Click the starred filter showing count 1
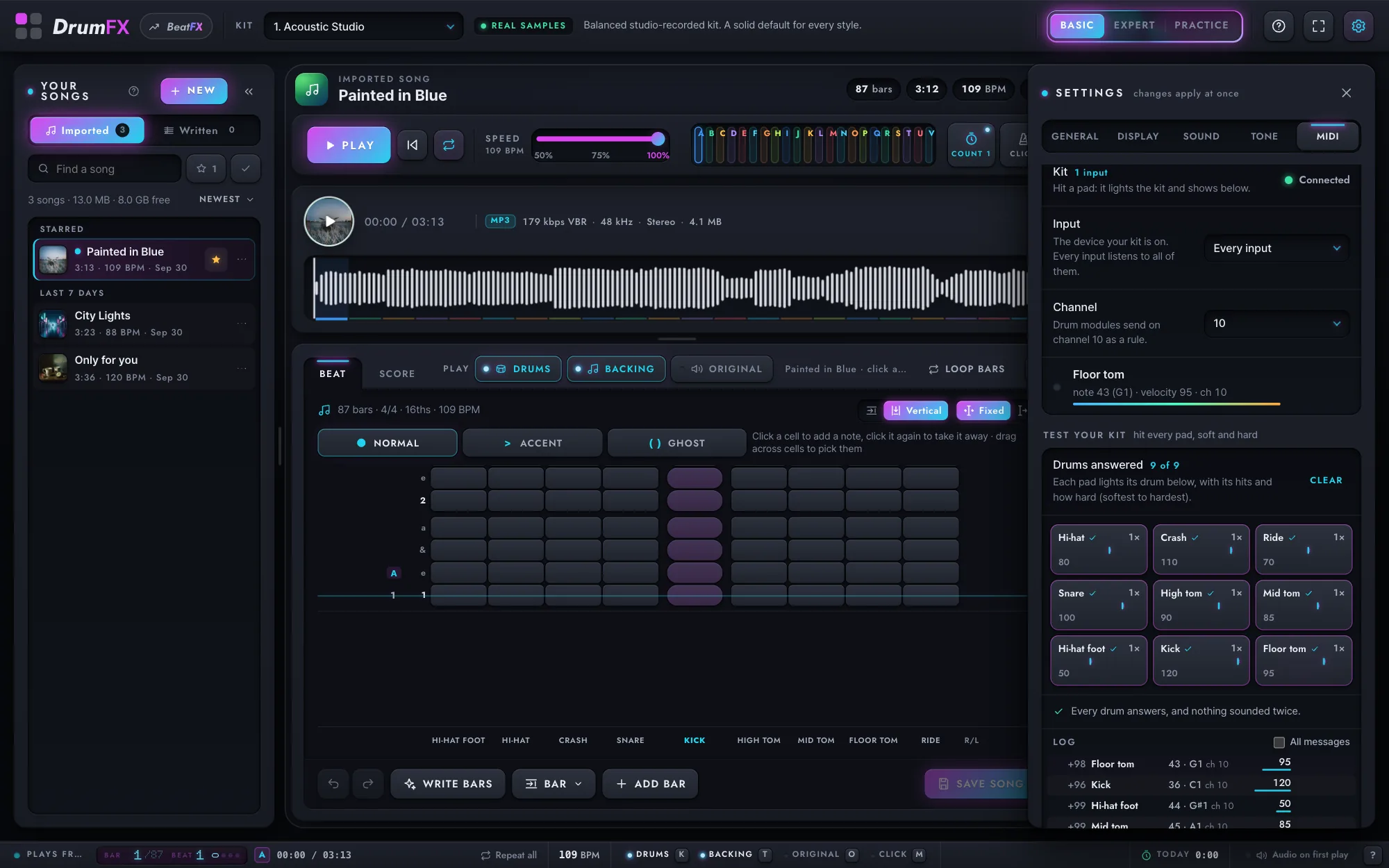 point(206,169)
